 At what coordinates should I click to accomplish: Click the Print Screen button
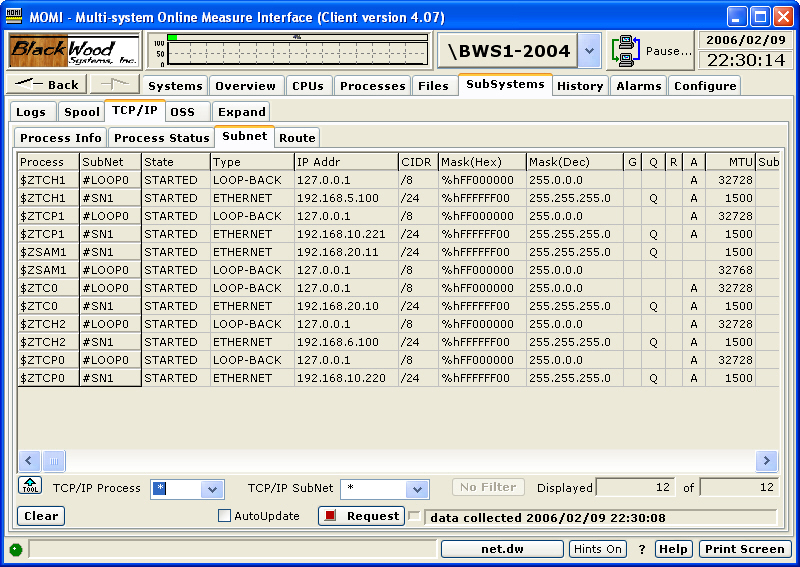tap(744, 549)
